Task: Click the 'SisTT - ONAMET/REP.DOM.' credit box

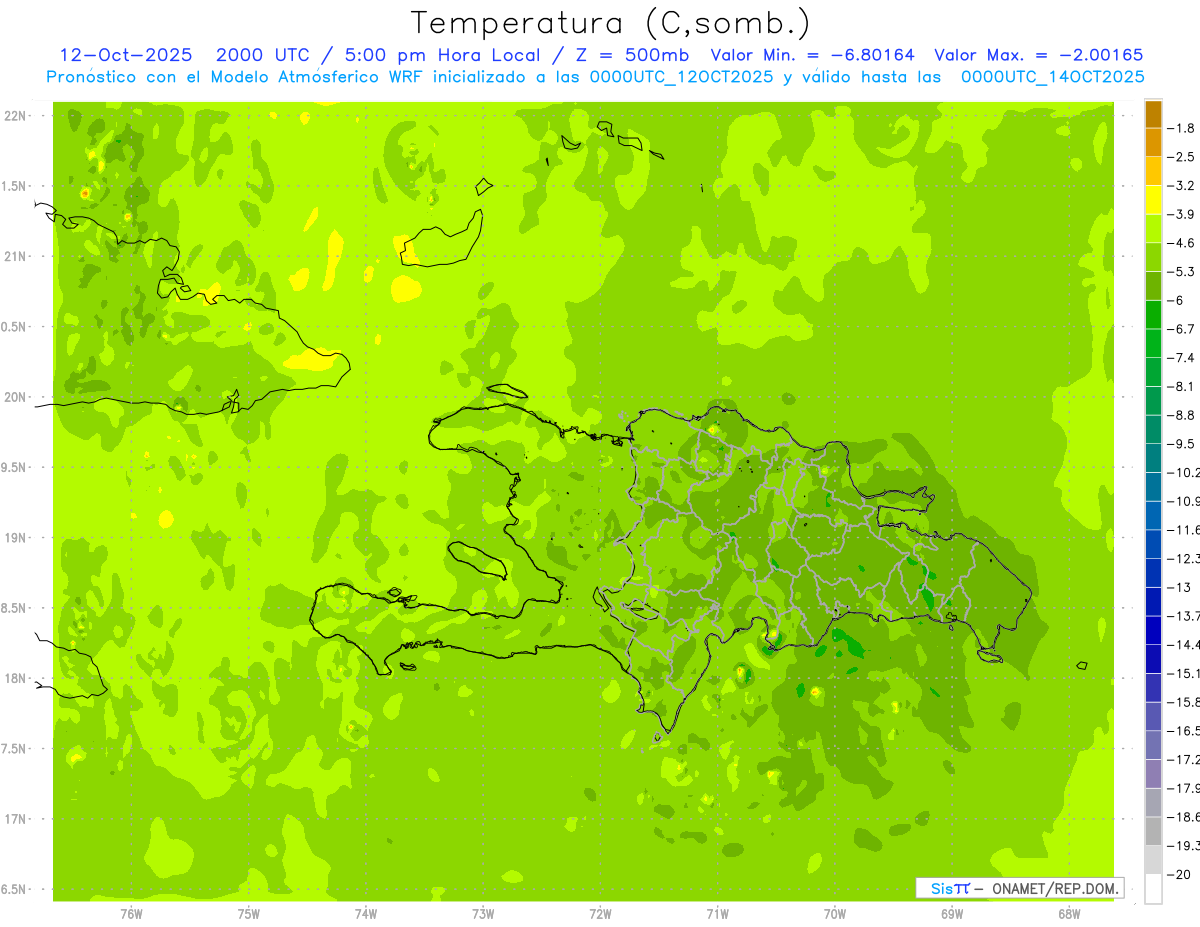Action: coord(1020,888)
